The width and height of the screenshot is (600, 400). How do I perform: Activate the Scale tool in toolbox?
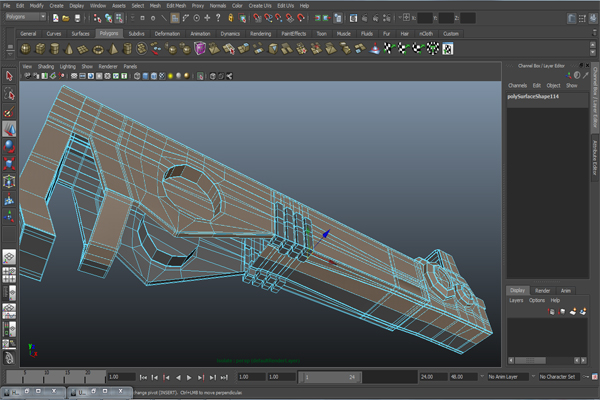click(9, 164)
